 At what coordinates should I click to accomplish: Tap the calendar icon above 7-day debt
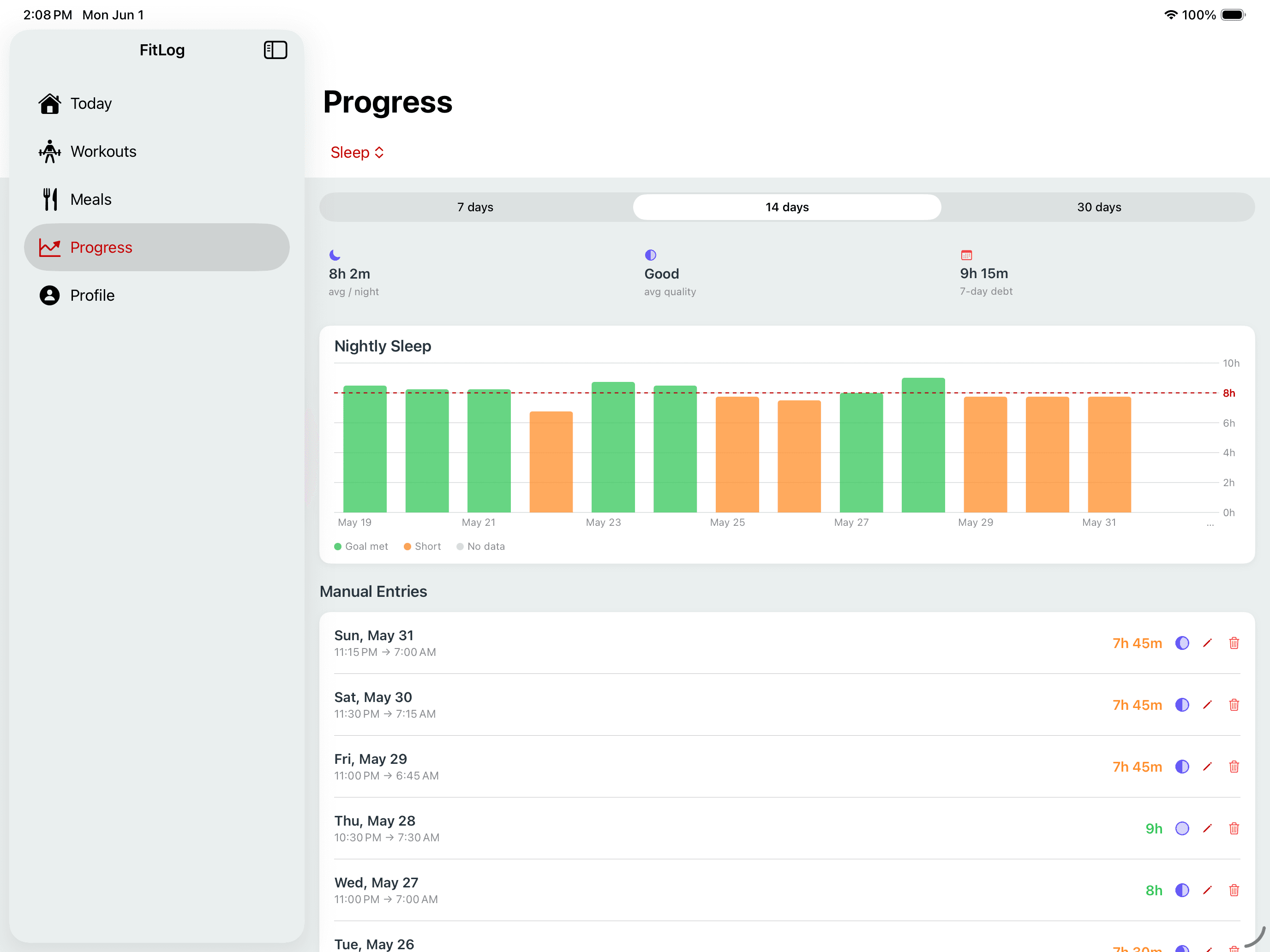coord(966,255)
